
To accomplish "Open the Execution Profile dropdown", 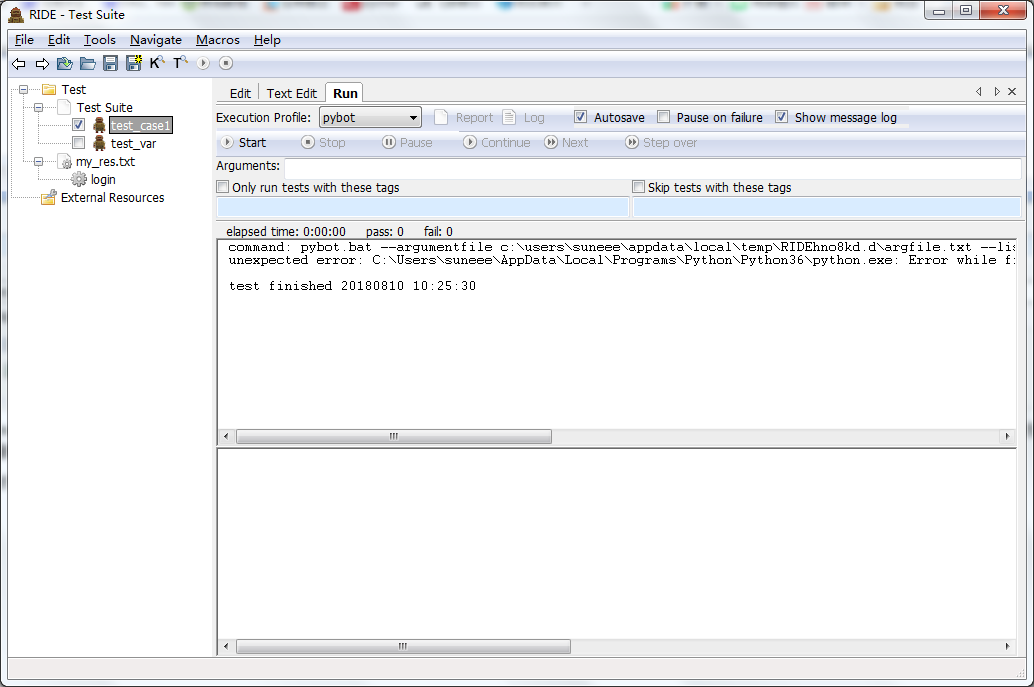I will tap(415, 117).
